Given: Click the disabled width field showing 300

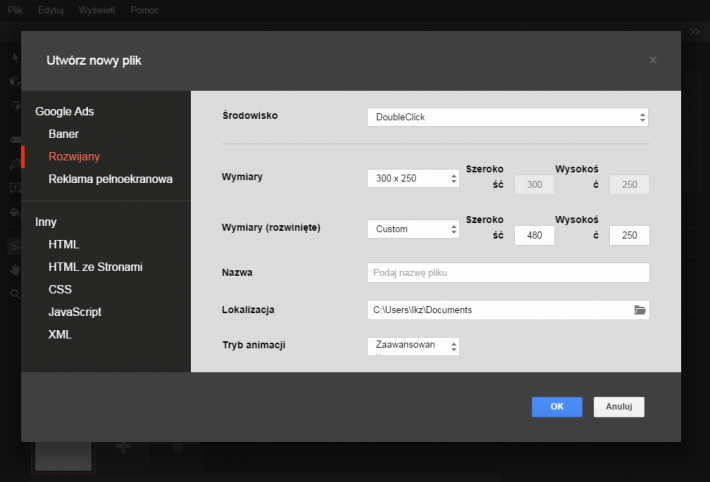Looking at the screenshot, I should point(534,185).
